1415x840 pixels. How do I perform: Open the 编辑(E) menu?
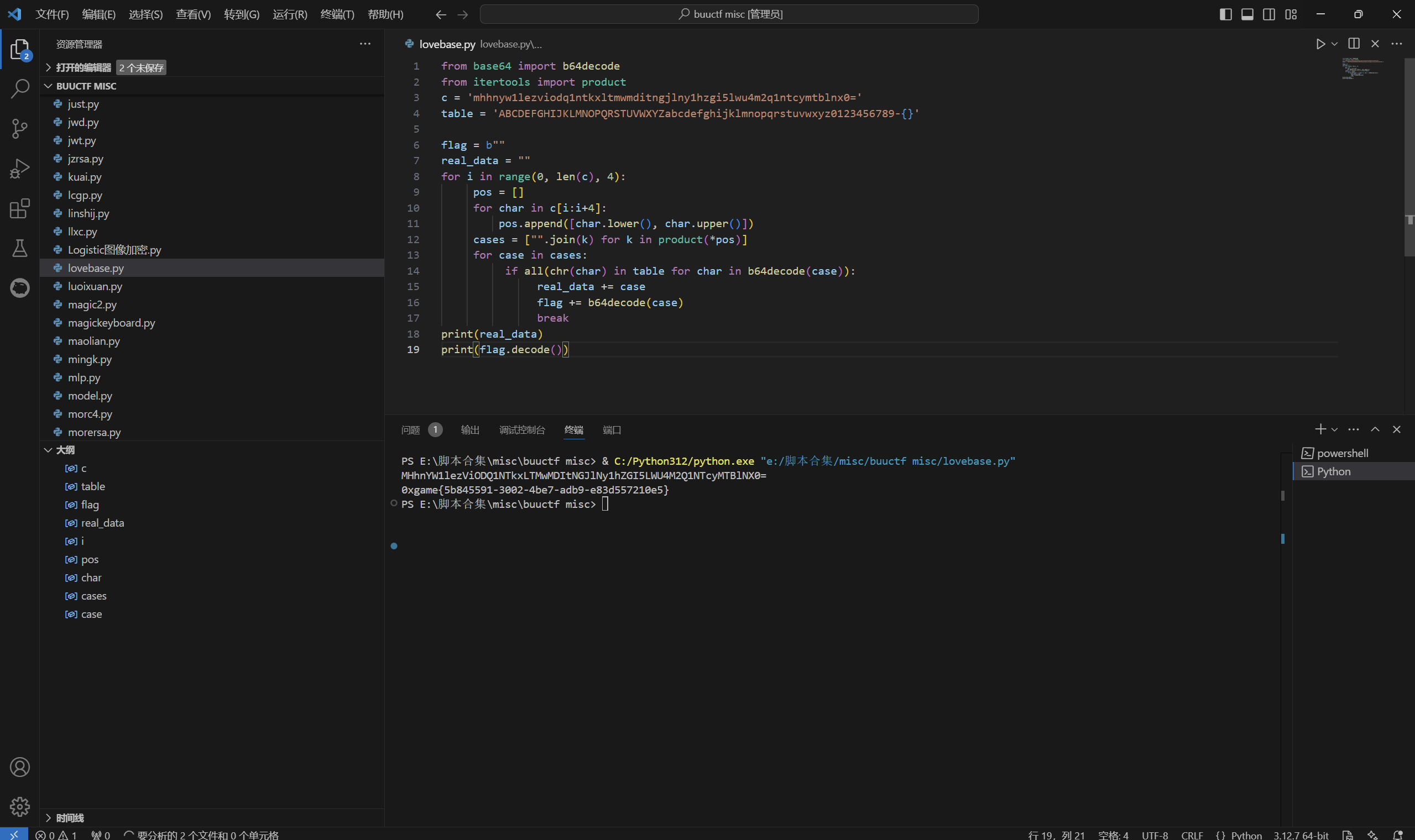(x=98, y=14)
